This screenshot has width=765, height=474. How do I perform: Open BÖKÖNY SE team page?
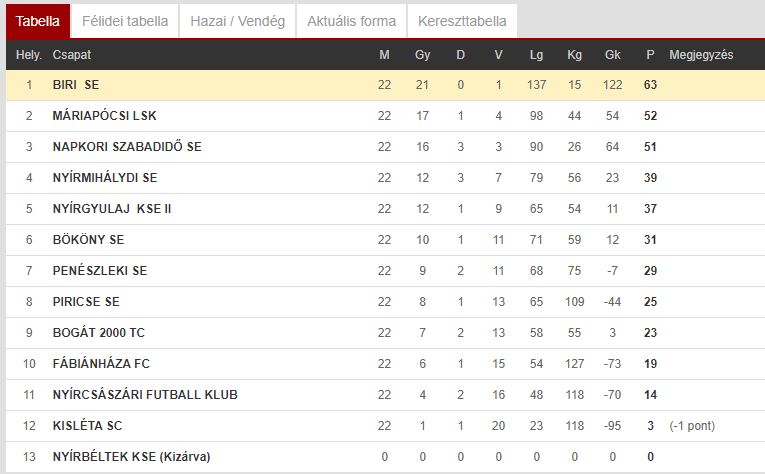click(88, 239)
